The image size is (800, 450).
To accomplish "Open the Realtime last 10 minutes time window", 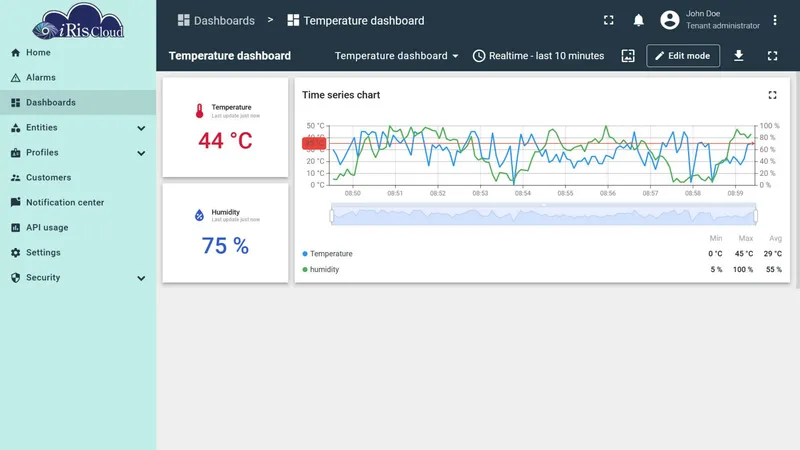I will (538, 56).
